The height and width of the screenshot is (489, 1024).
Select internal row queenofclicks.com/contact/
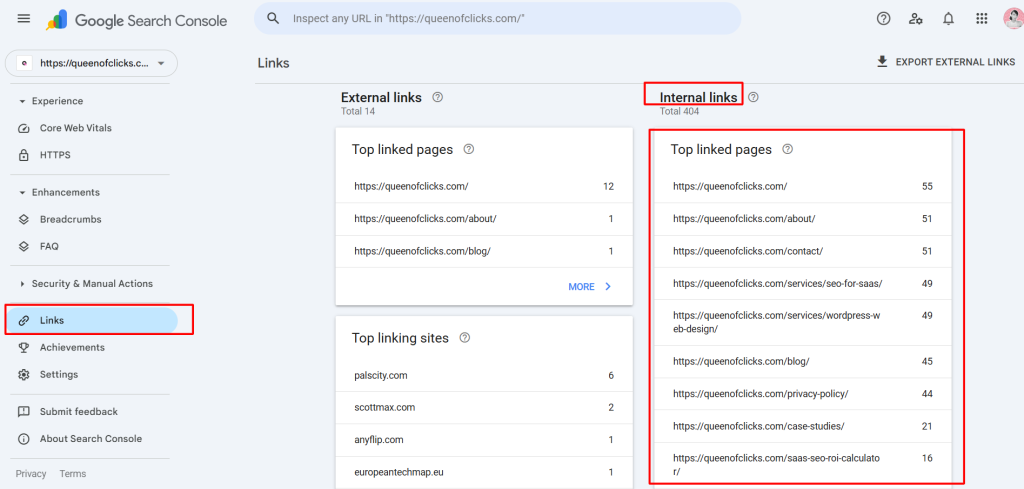(803, 251)
